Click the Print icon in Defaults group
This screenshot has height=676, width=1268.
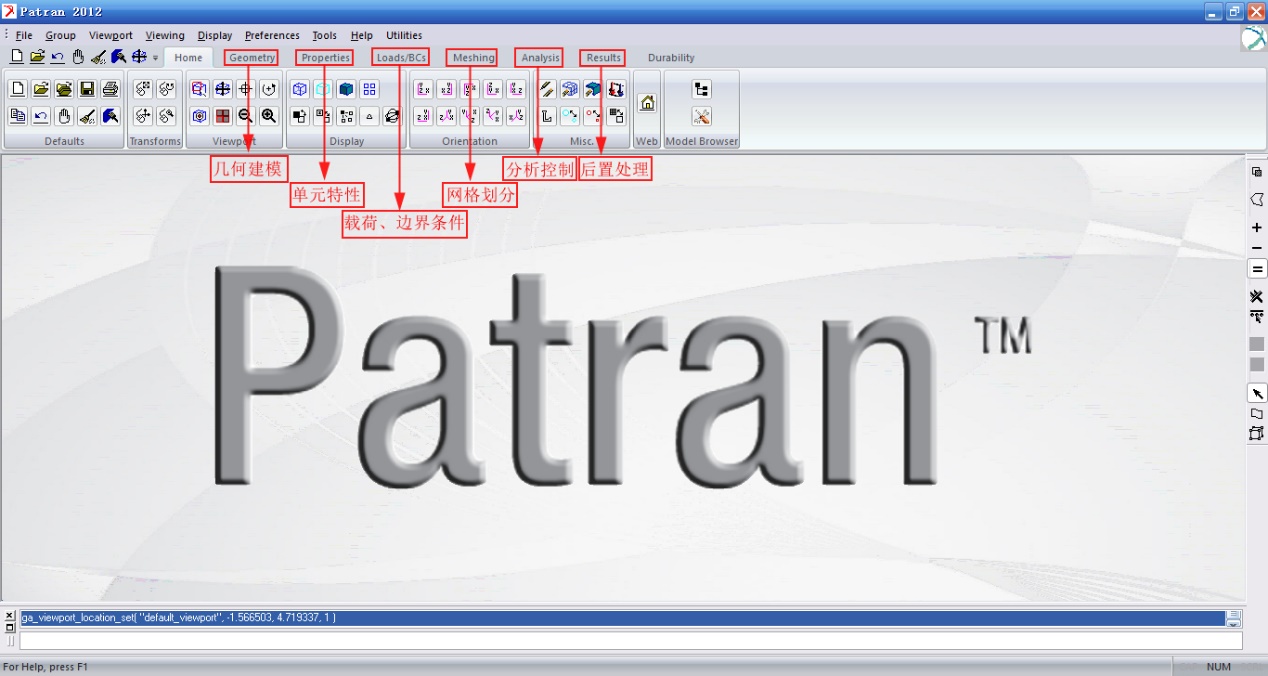pyautogui.click(x=110, y=89)
